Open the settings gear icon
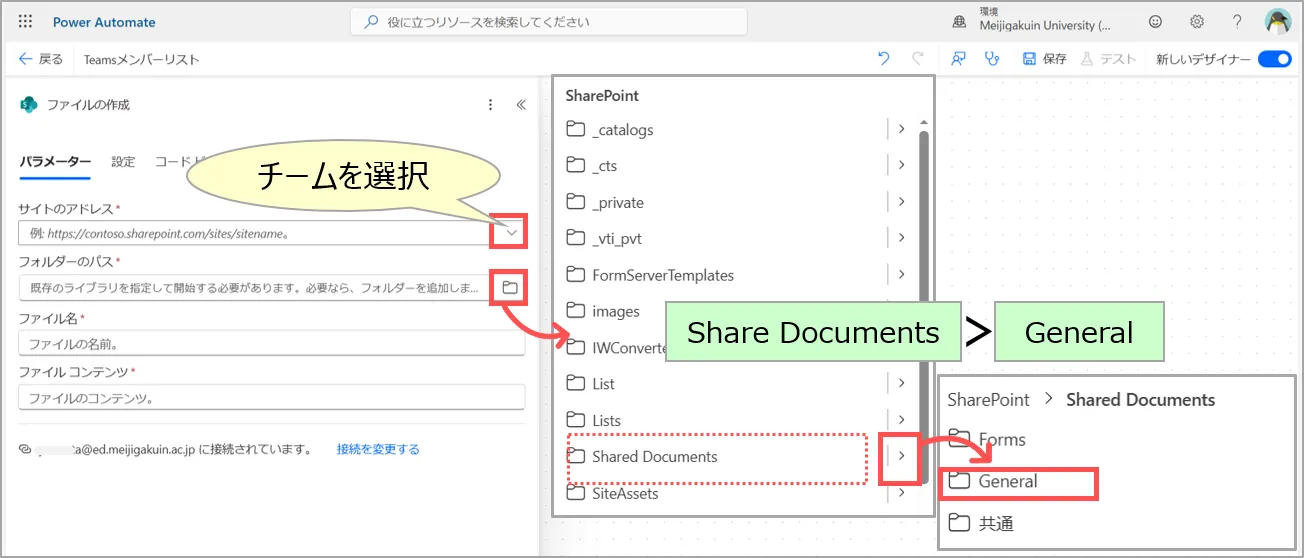This screenshot has height=558, width=1304. tap(1197, 22)
